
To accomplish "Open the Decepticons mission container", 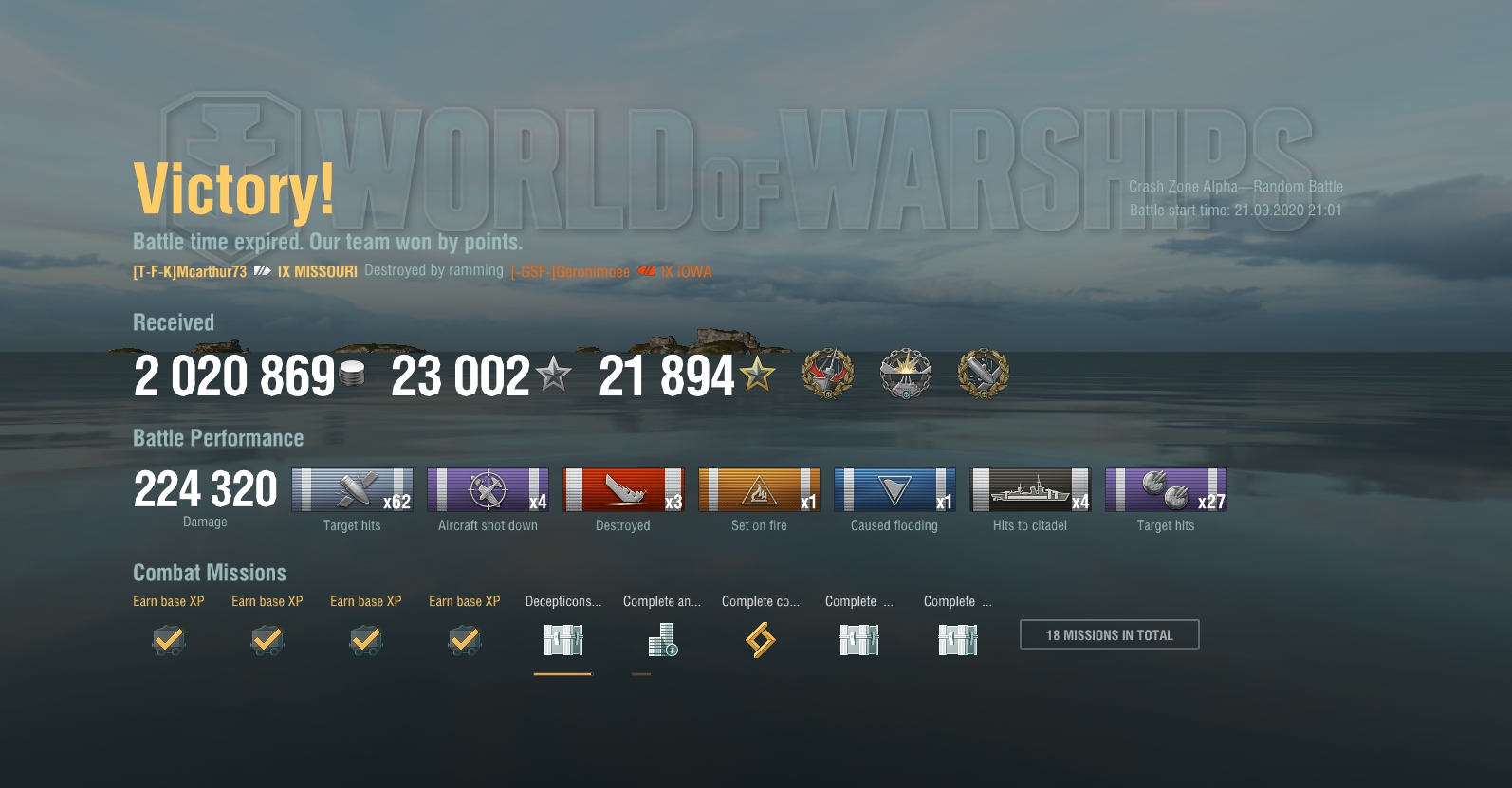I will tap(563, 641).
